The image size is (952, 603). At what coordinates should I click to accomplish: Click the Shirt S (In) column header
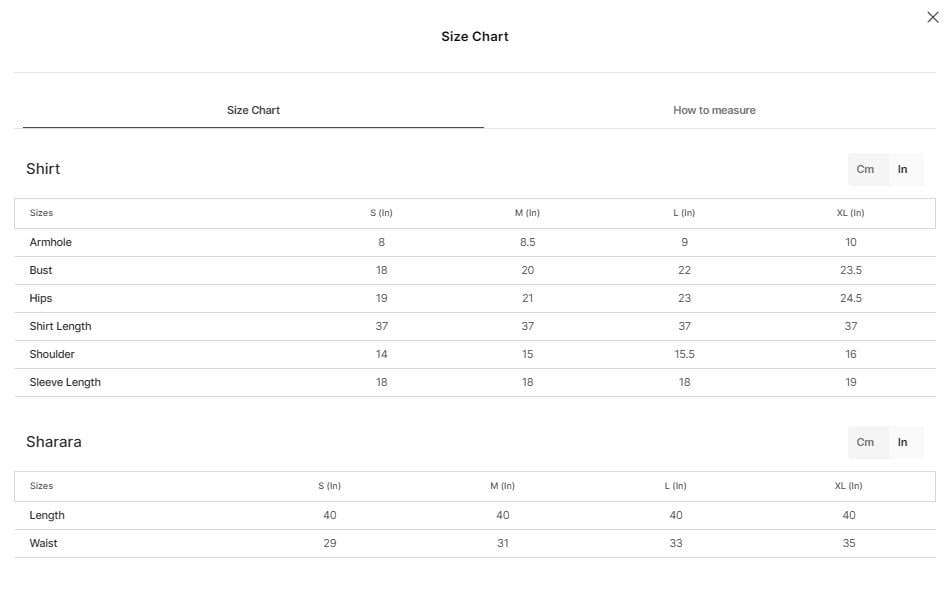point(381,213)
